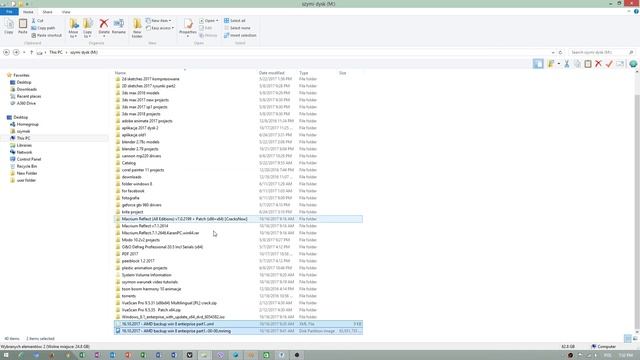Click Invert selection in the ribbon

[x=240, y=35]
